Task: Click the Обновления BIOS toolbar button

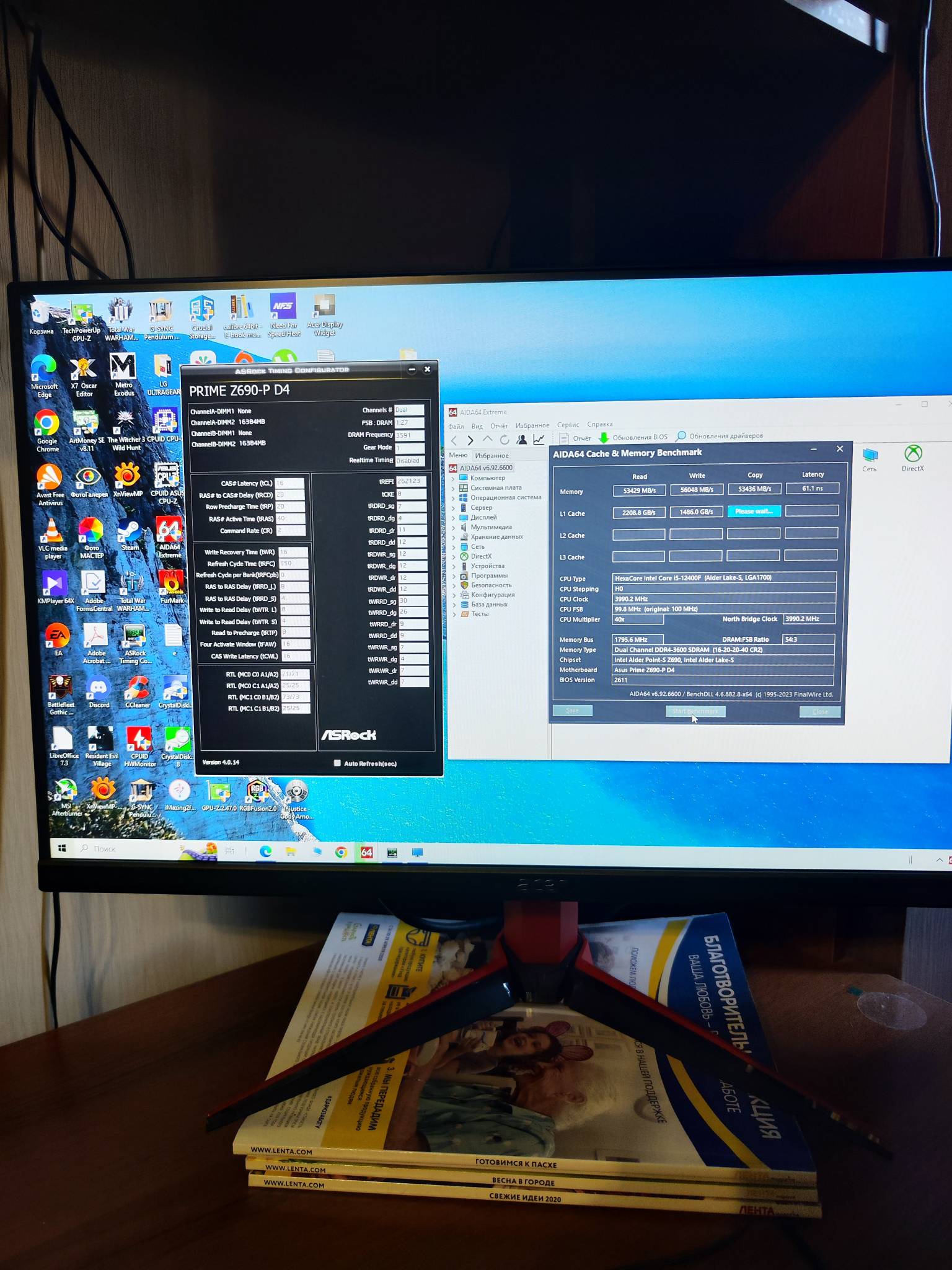Action: (x=633, y=437)
